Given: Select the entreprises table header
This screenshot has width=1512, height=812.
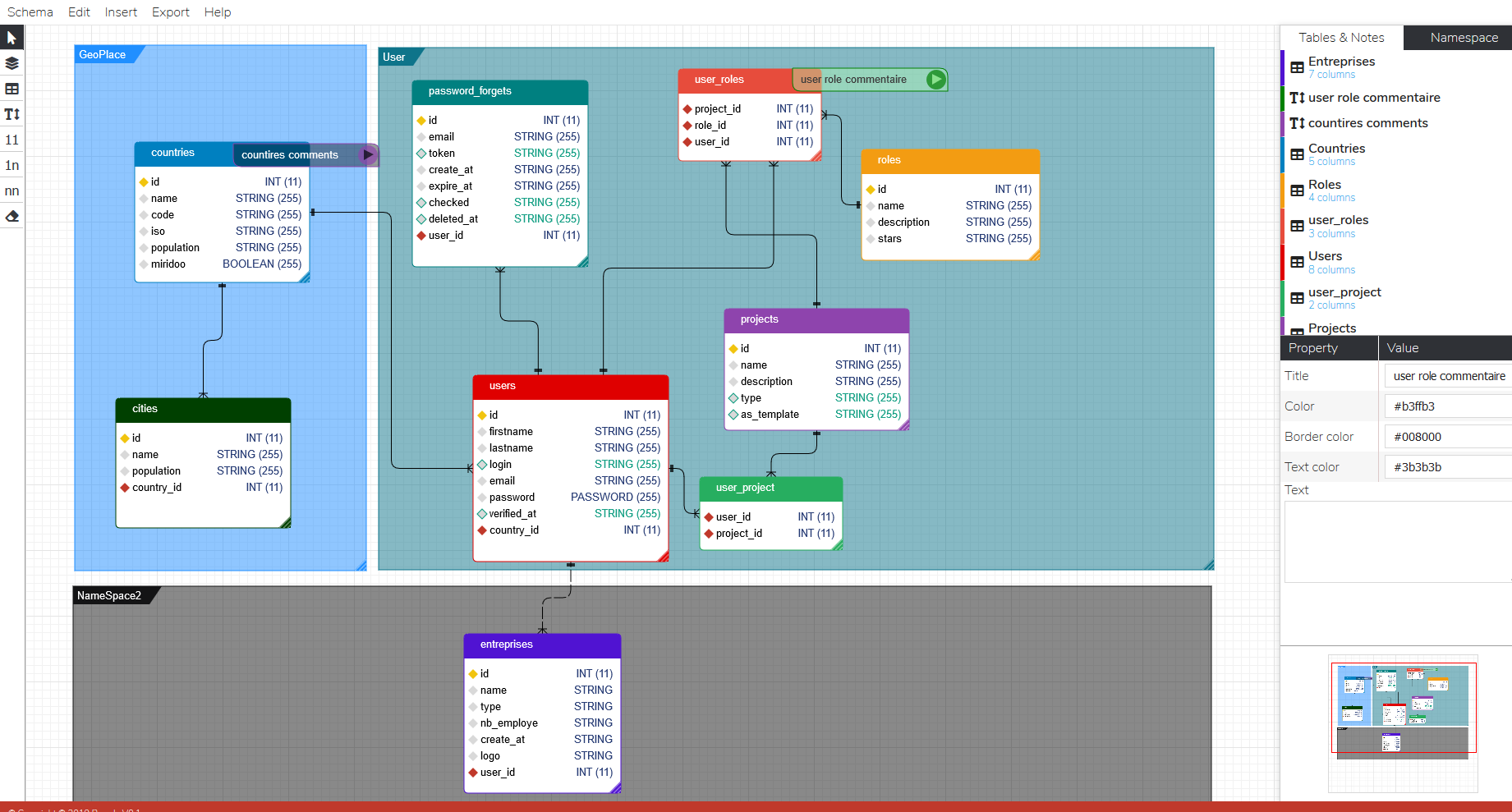Looking at the screenshot, I should coord(542,645).
